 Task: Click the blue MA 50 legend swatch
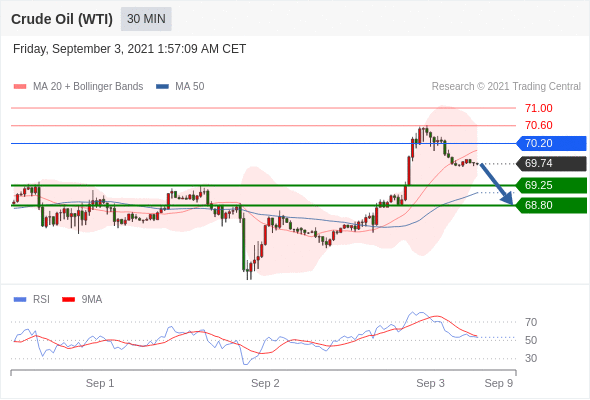tap(162, 87)
